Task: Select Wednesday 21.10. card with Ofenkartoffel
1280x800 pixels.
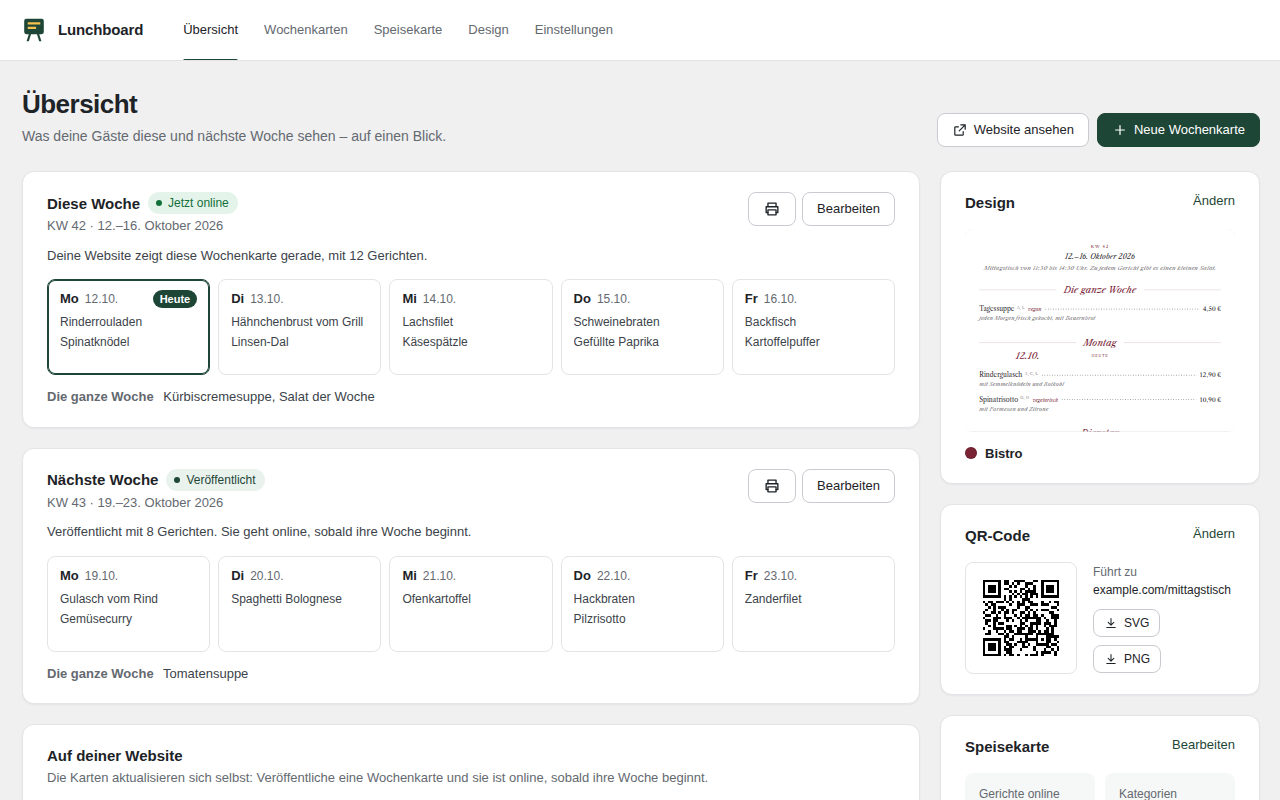Action: point(471,604)
